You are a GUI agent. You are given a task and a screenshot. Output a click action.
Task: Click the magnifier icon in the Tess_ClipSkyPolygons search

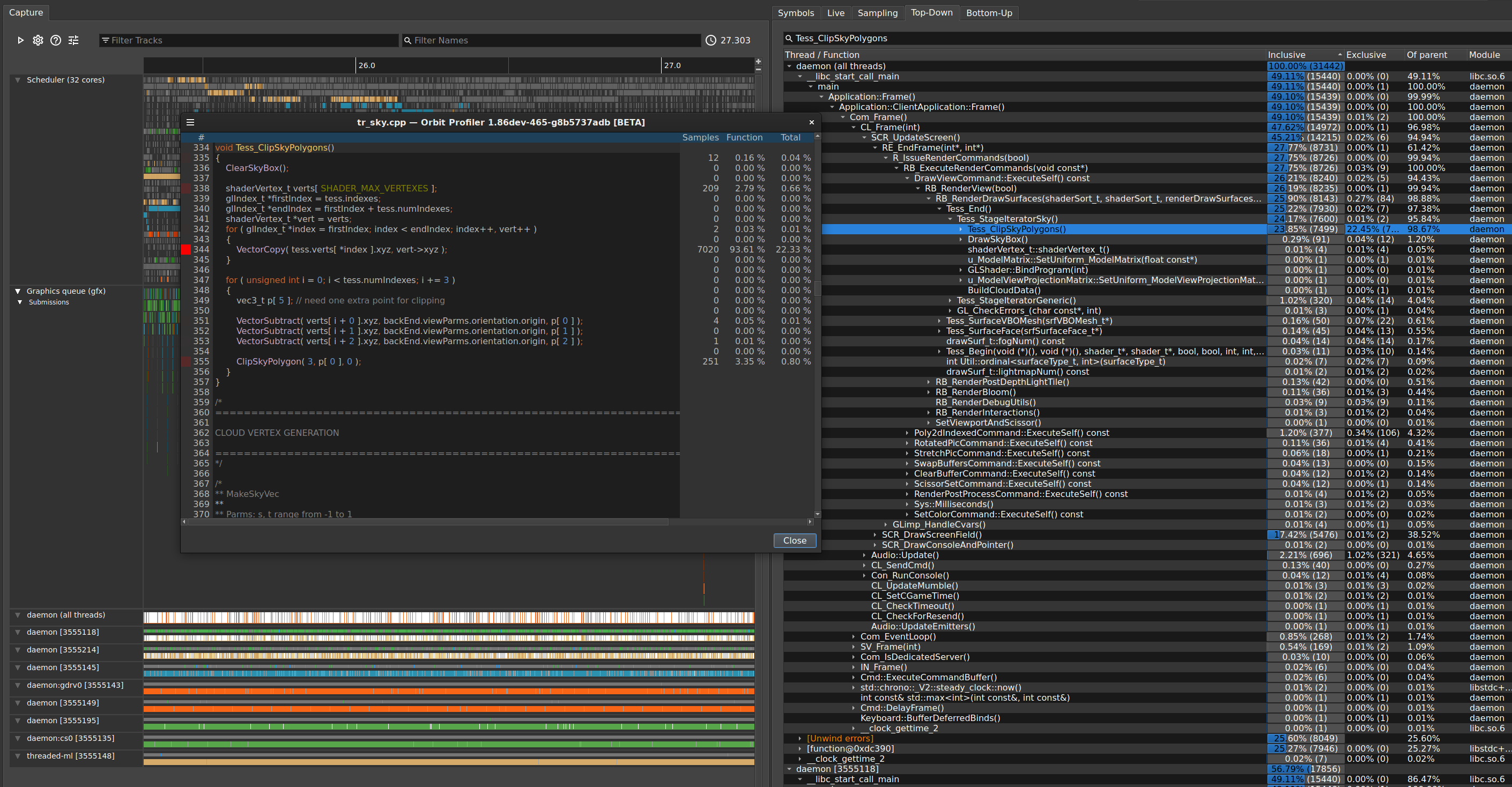(789, 38)
